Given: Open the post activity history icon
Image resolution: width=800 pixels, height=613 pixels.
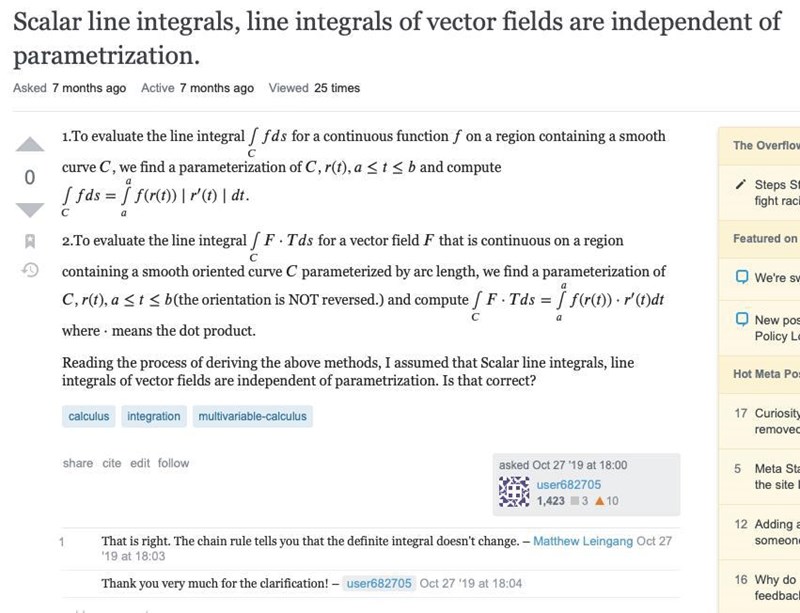Looking at the screenshot, I should coord(30,269).
